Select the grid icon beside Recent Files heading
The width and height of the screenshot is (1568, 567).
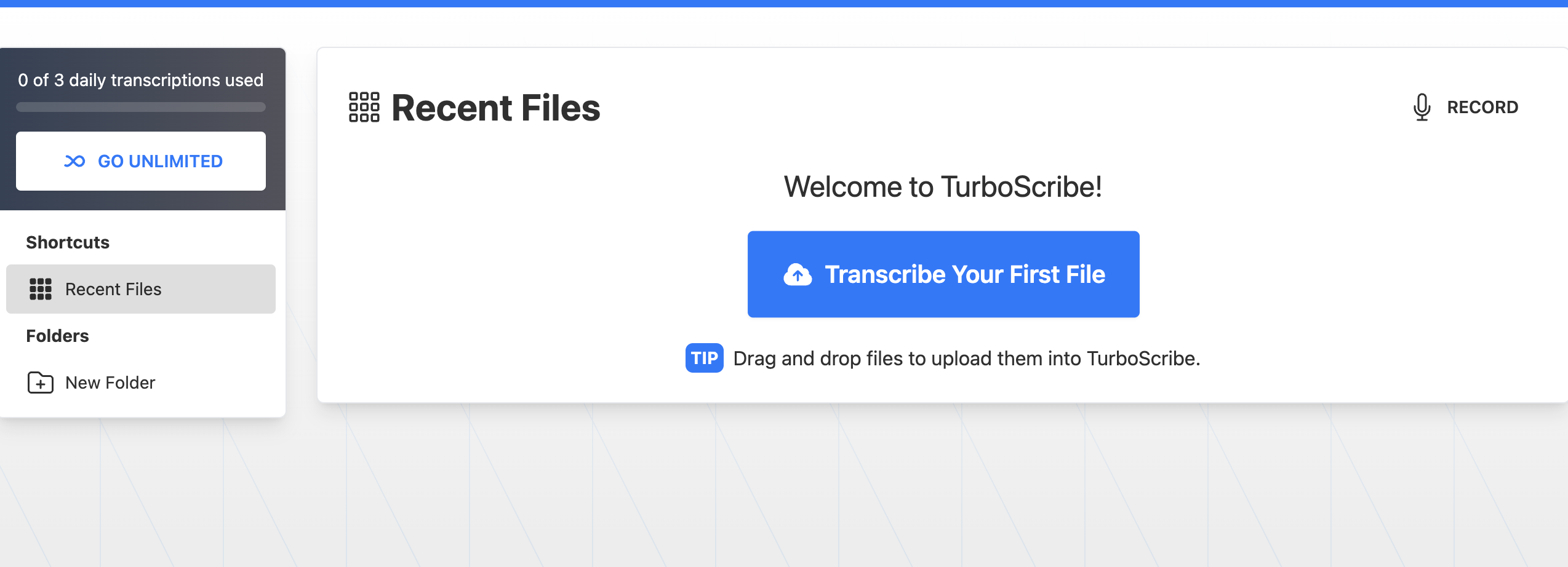364,107
